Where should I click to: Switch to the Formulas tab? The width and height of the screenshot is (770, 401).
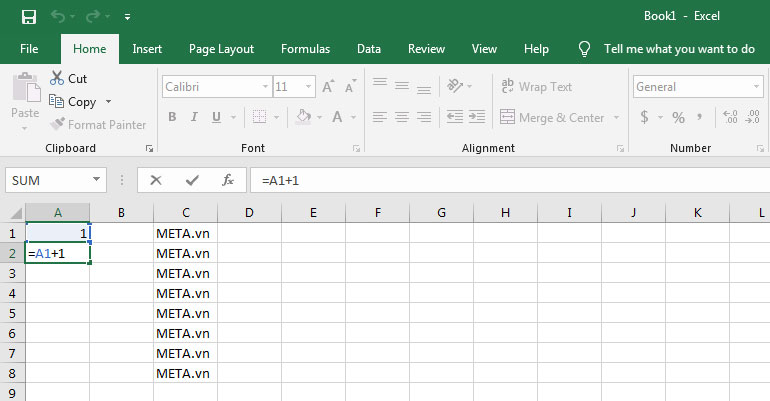coord(305,49)
